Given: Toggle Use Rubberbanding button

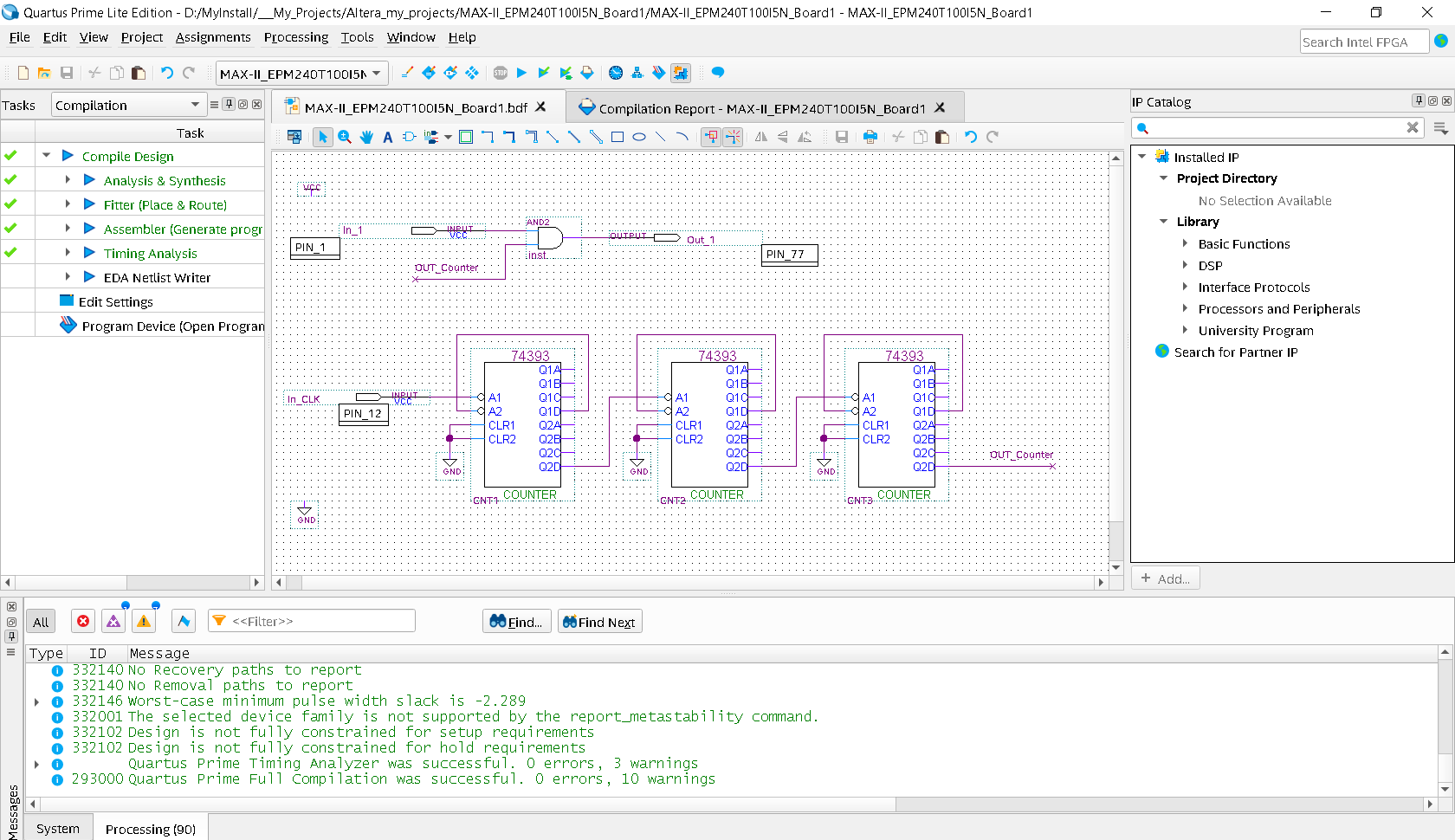Looking at the screenshot, I should click(x=711, y=137).
